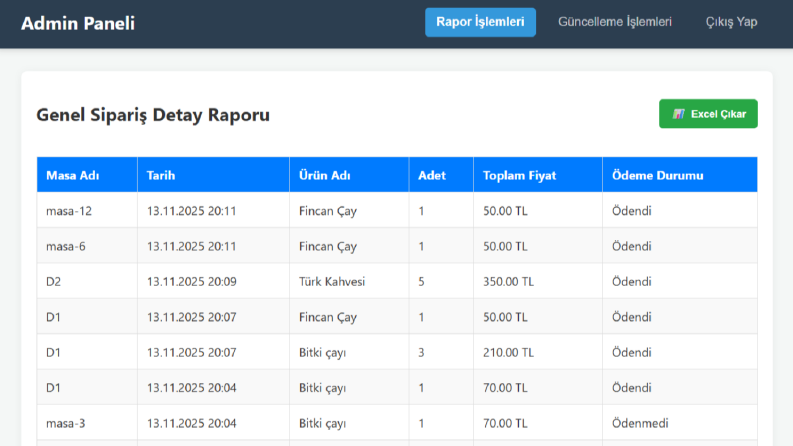
Task: Click the D2 table cell
Action: pyautogui.click(x=87, y=281)
